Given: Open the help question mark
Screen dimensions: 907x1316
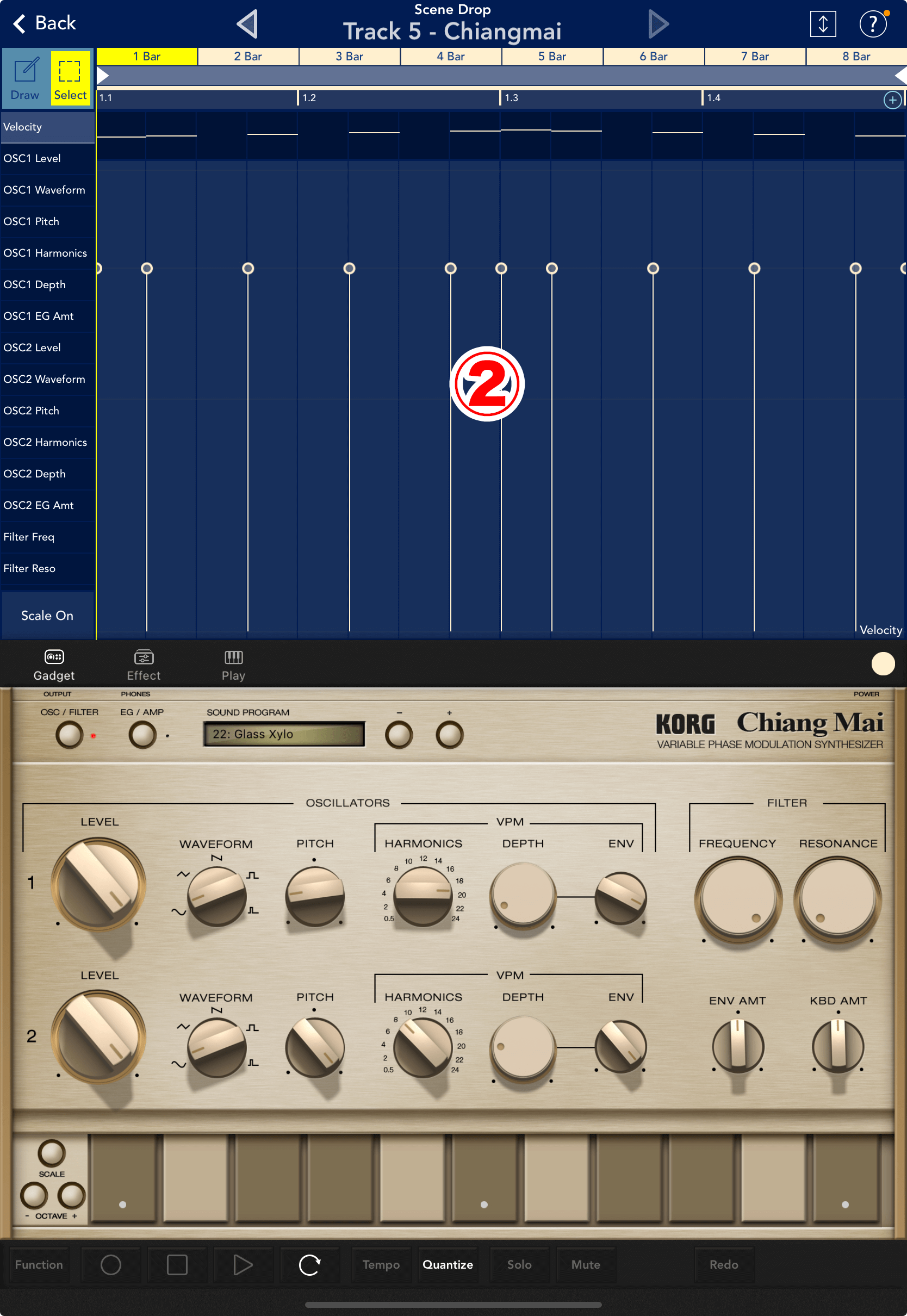Looking at the screenshot, I should (873, 24).
